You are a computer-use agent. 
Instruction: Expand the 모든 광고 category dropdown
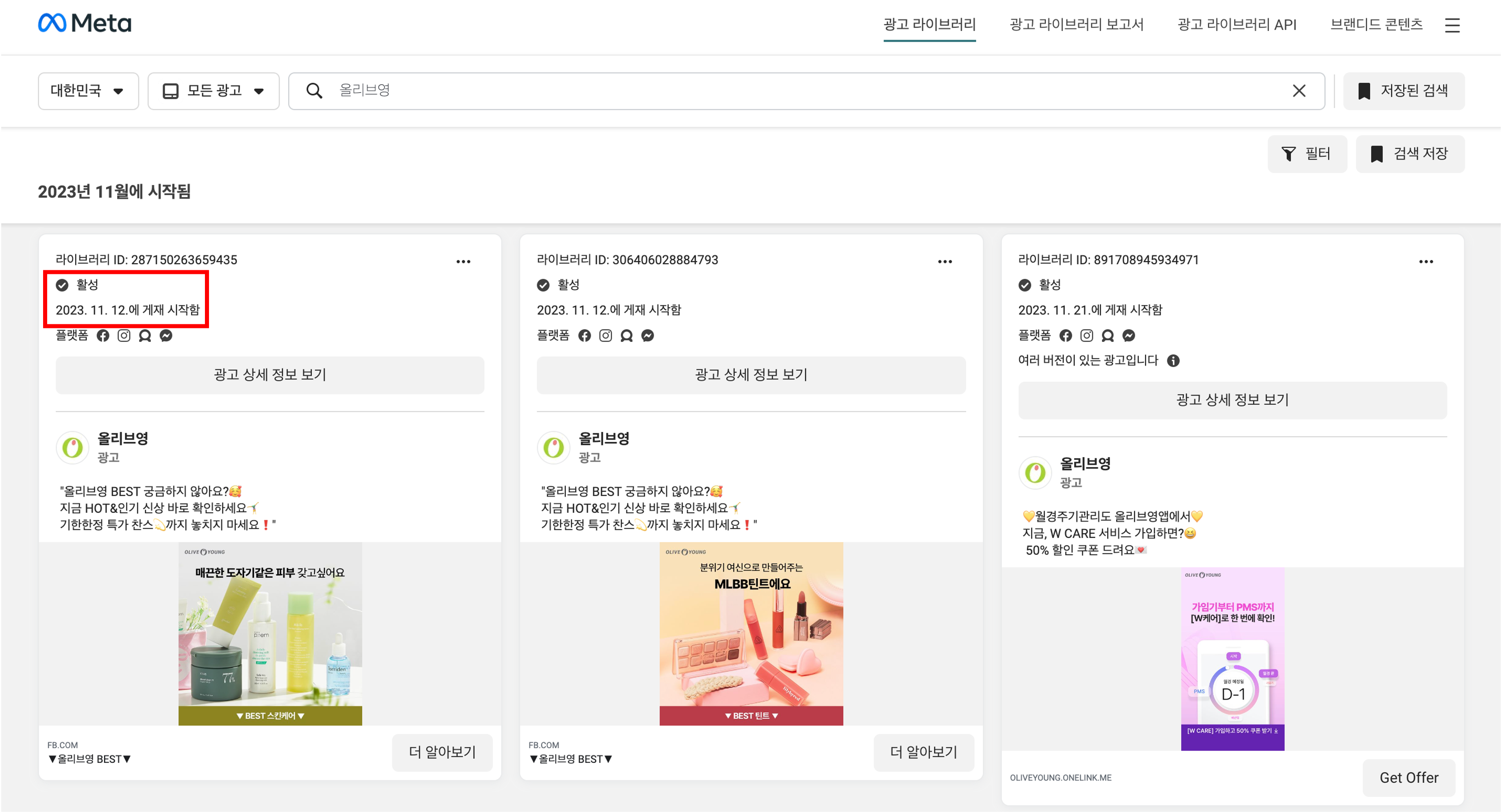[x=213, y=91]
